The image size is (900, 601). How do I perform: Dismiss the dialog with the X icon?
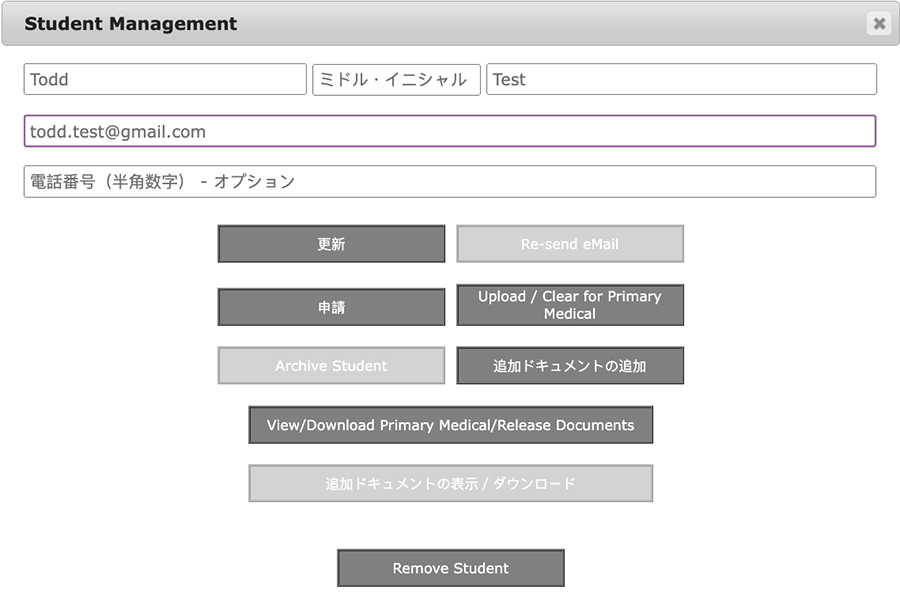click(x=878, y=24)
